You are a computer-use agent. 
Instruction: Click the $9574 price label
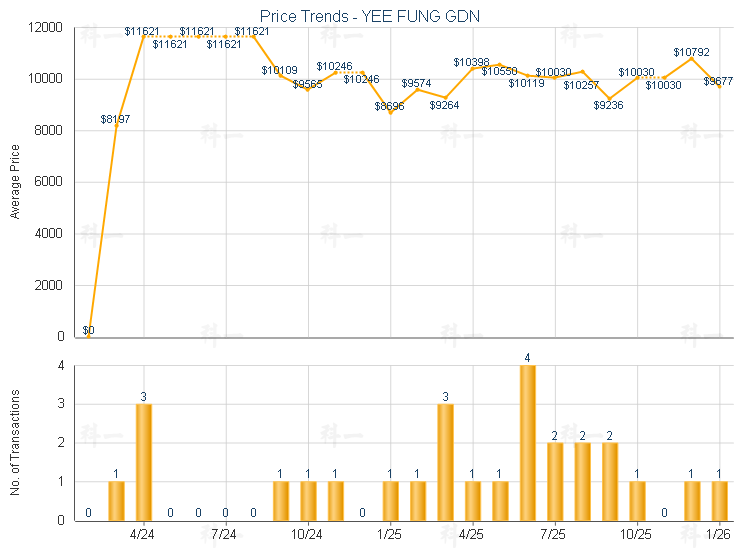417,83
